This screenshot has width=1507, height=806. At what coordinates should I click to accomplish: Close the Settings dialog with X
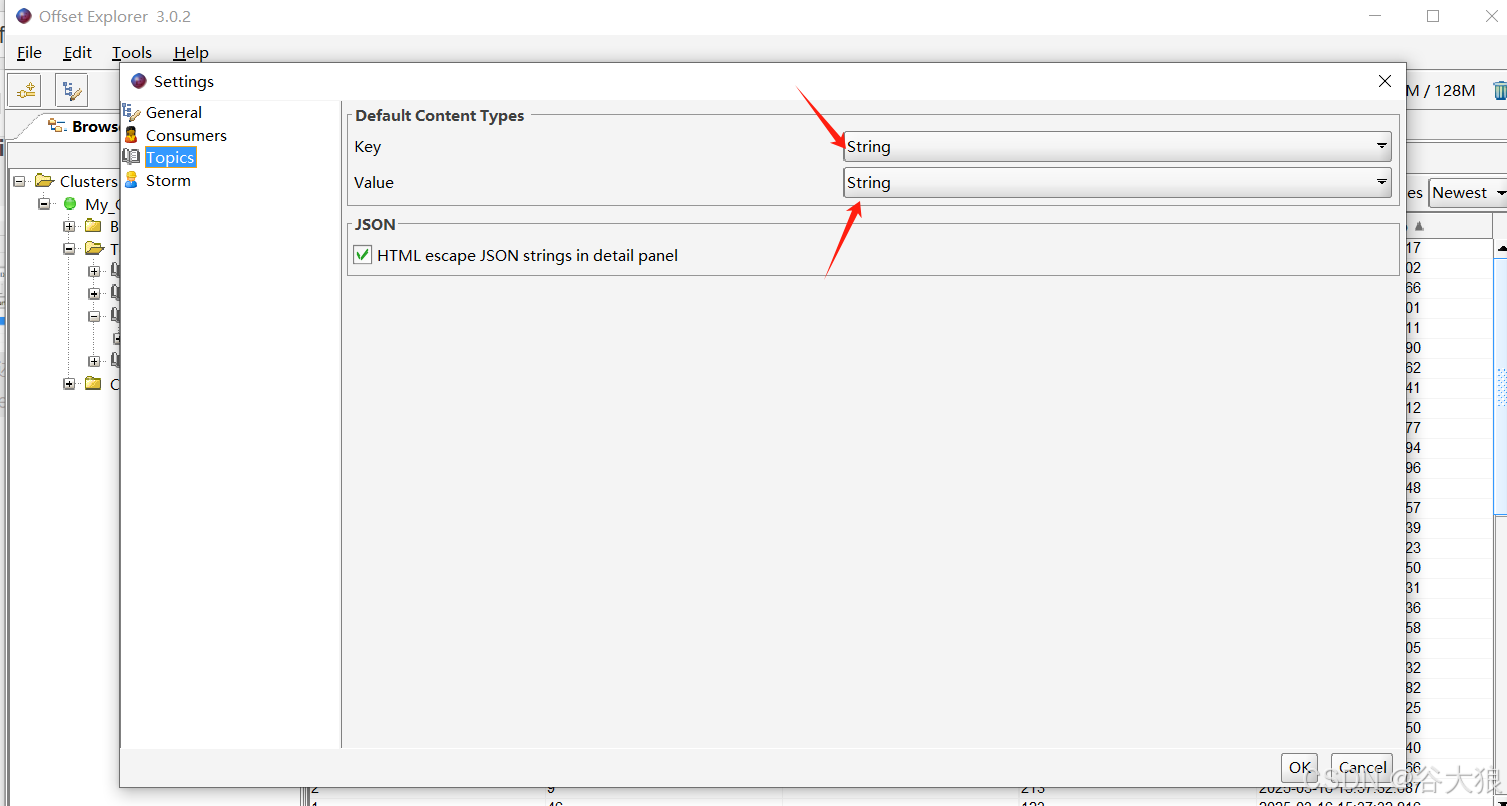(1384, 81)
